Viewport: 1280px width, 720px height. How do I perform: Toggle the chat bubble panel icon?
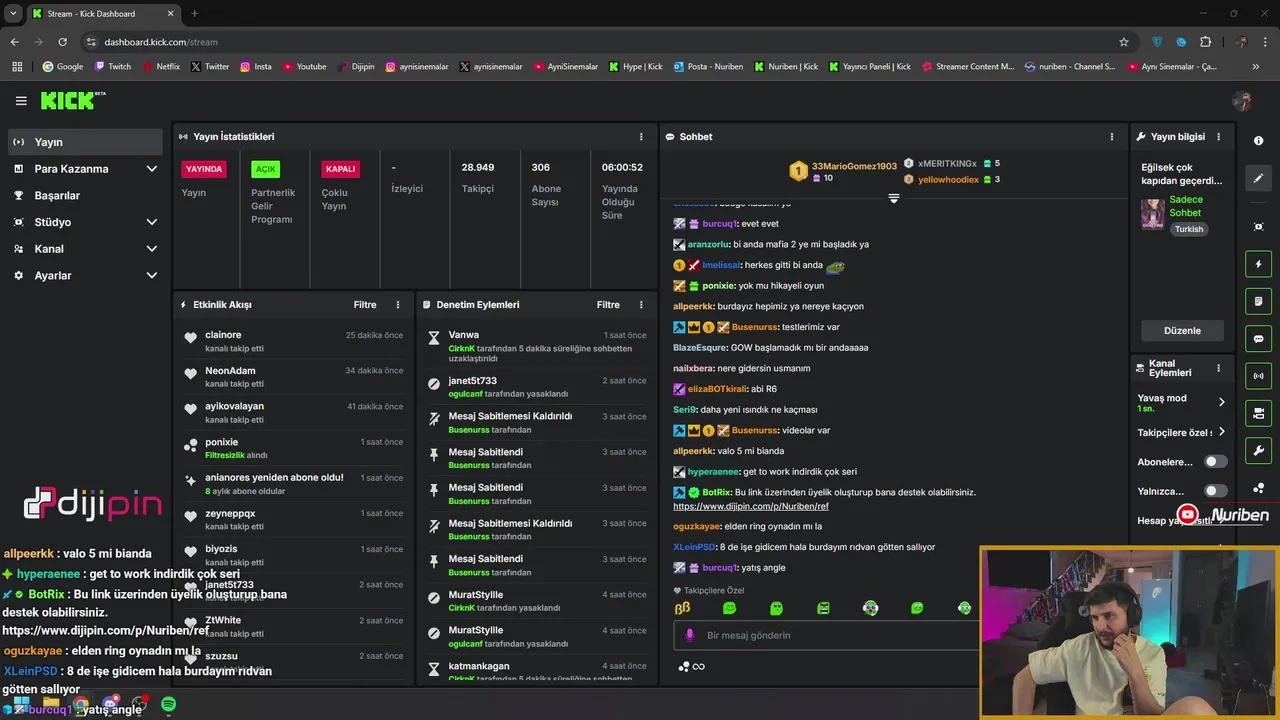(1258, 339)
